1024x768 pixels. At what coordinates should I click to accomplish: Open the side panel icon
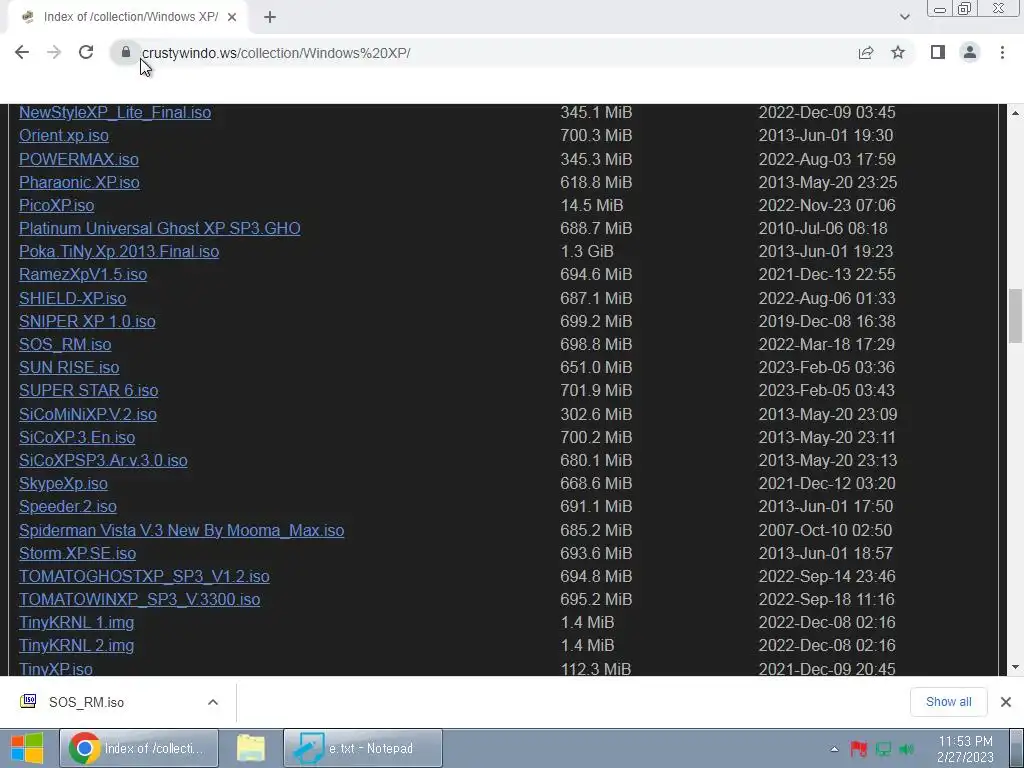pyautogui.click(x=938, y=52)
